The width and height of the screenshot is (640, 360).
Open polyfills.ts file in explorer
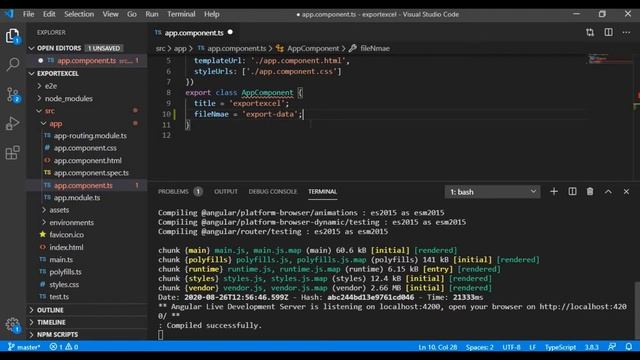click(x=65, y=272)
